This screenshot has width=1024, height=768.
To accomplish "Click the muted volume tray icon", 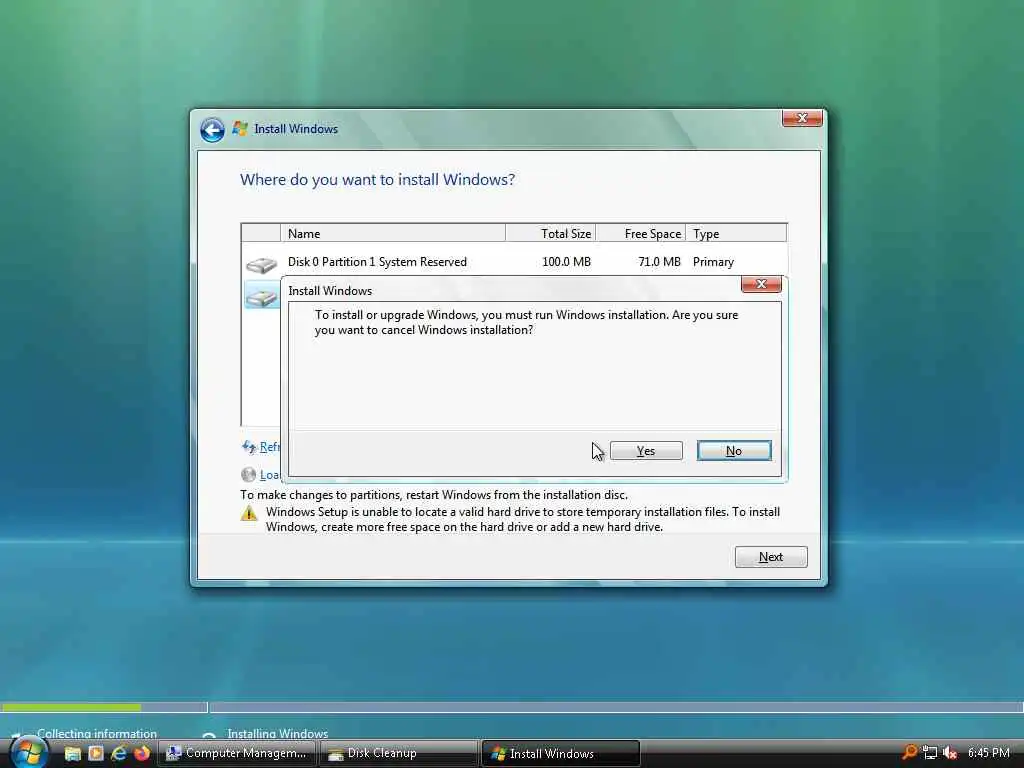I will coord(950,753).
